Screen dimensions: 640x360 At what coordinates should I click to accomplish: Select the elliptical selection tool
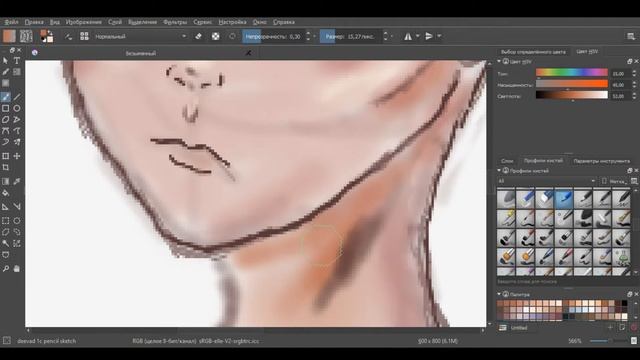[17, 221]
